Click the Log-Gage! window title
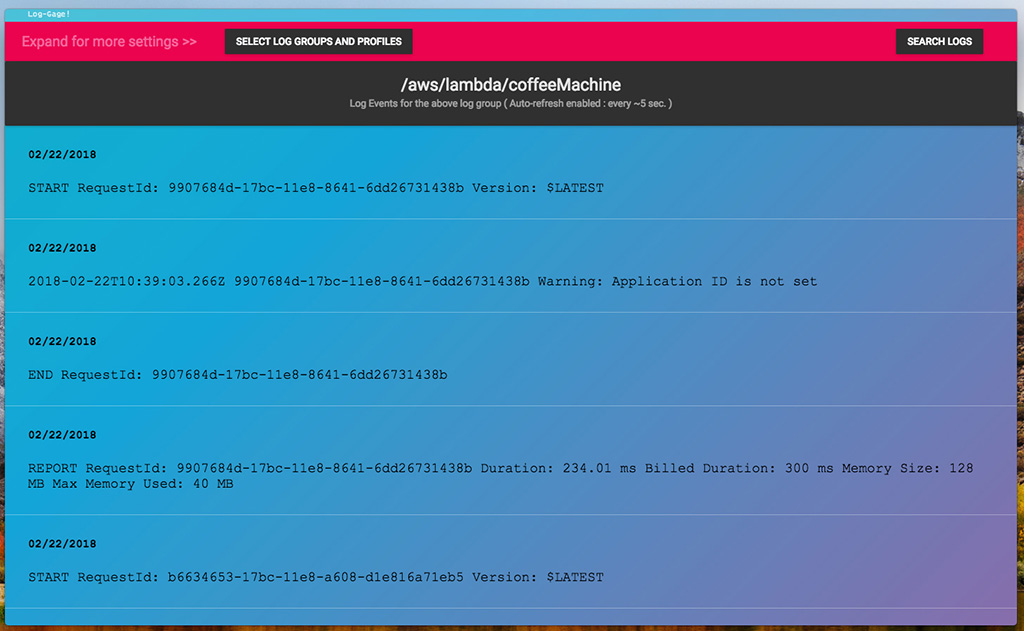This screenshot has height=631, width=1024. (48, 14)
